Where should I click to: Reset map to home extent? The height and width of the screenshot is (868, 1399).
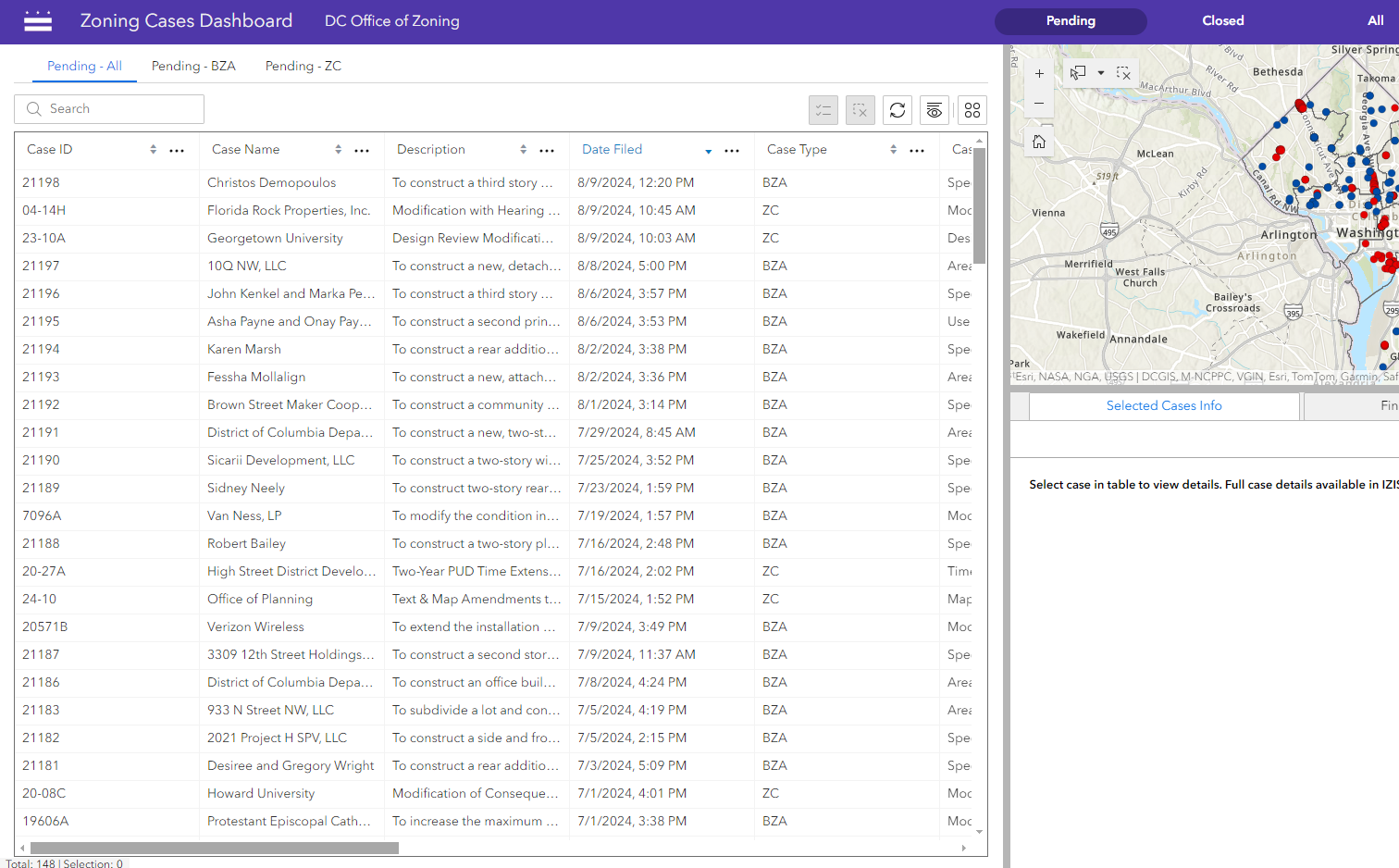coord(1039,142)
